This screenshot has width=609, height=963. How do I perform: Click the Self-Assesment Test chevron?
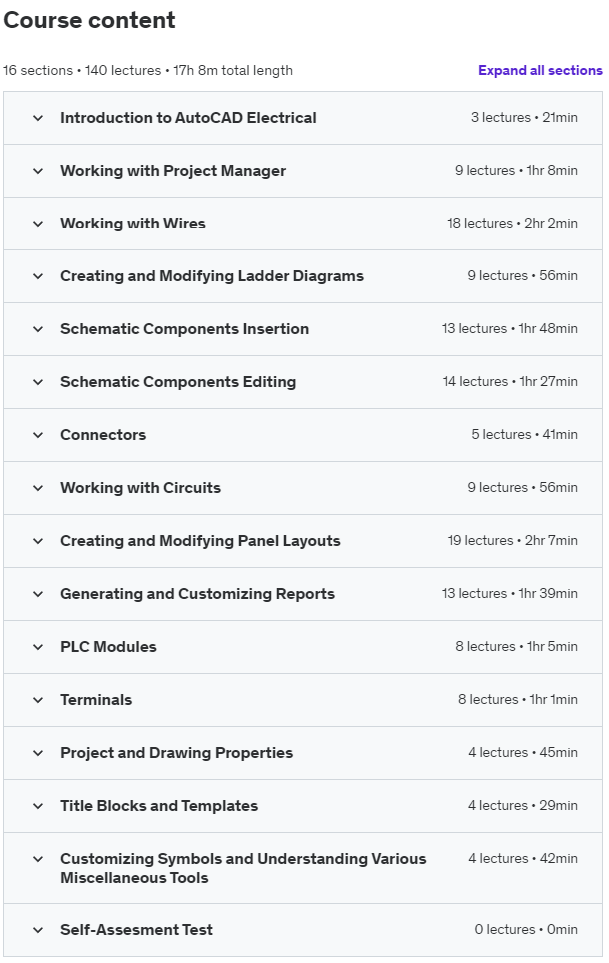point(38,930)
